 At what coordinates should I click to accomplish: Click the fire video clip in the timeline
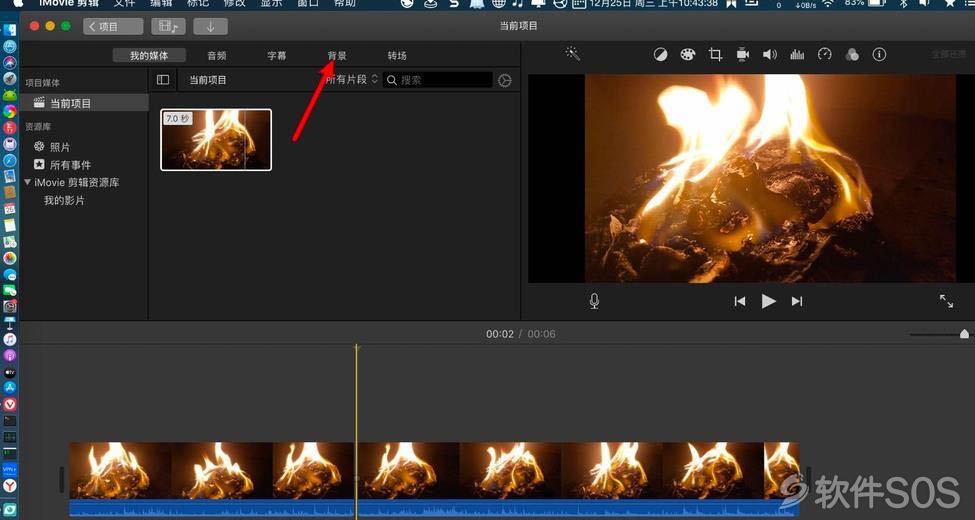[x=434, y=470]
